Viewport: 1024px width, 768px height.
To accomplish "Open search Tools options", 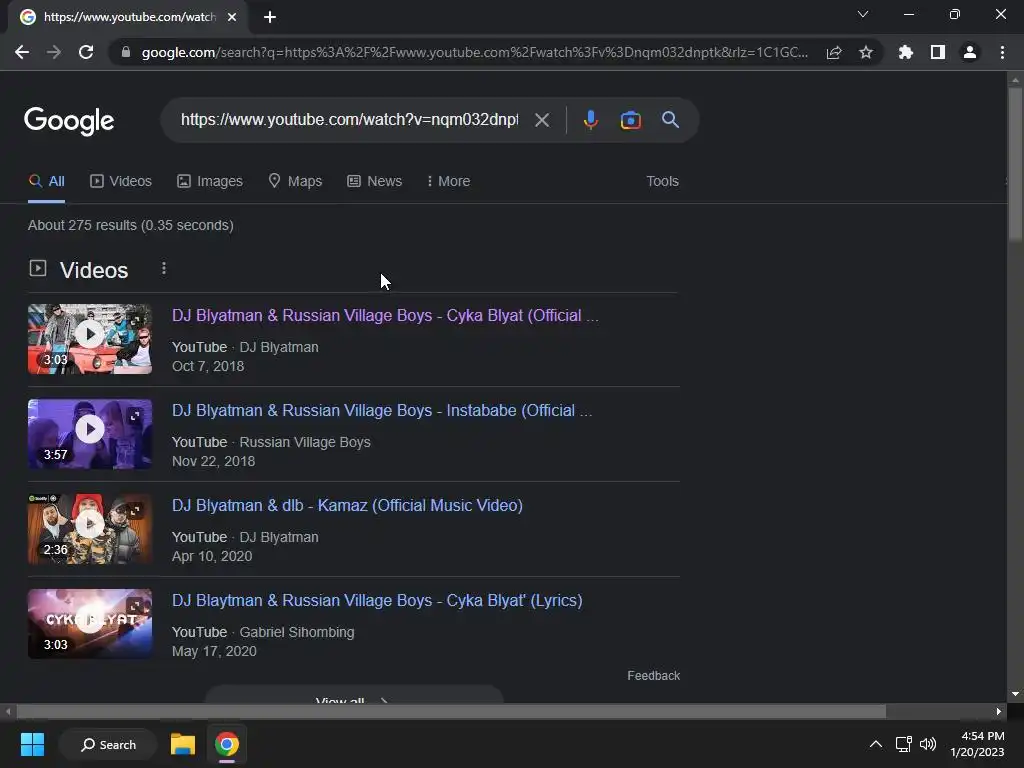I will coord(662,181).
